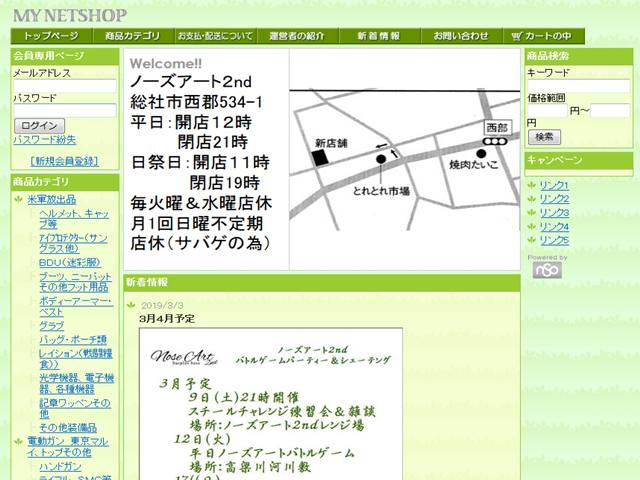Focus the メールアドレス input field
Viewport: 640px width, 480px height.
pyautogui.click(x=64, y=87)
